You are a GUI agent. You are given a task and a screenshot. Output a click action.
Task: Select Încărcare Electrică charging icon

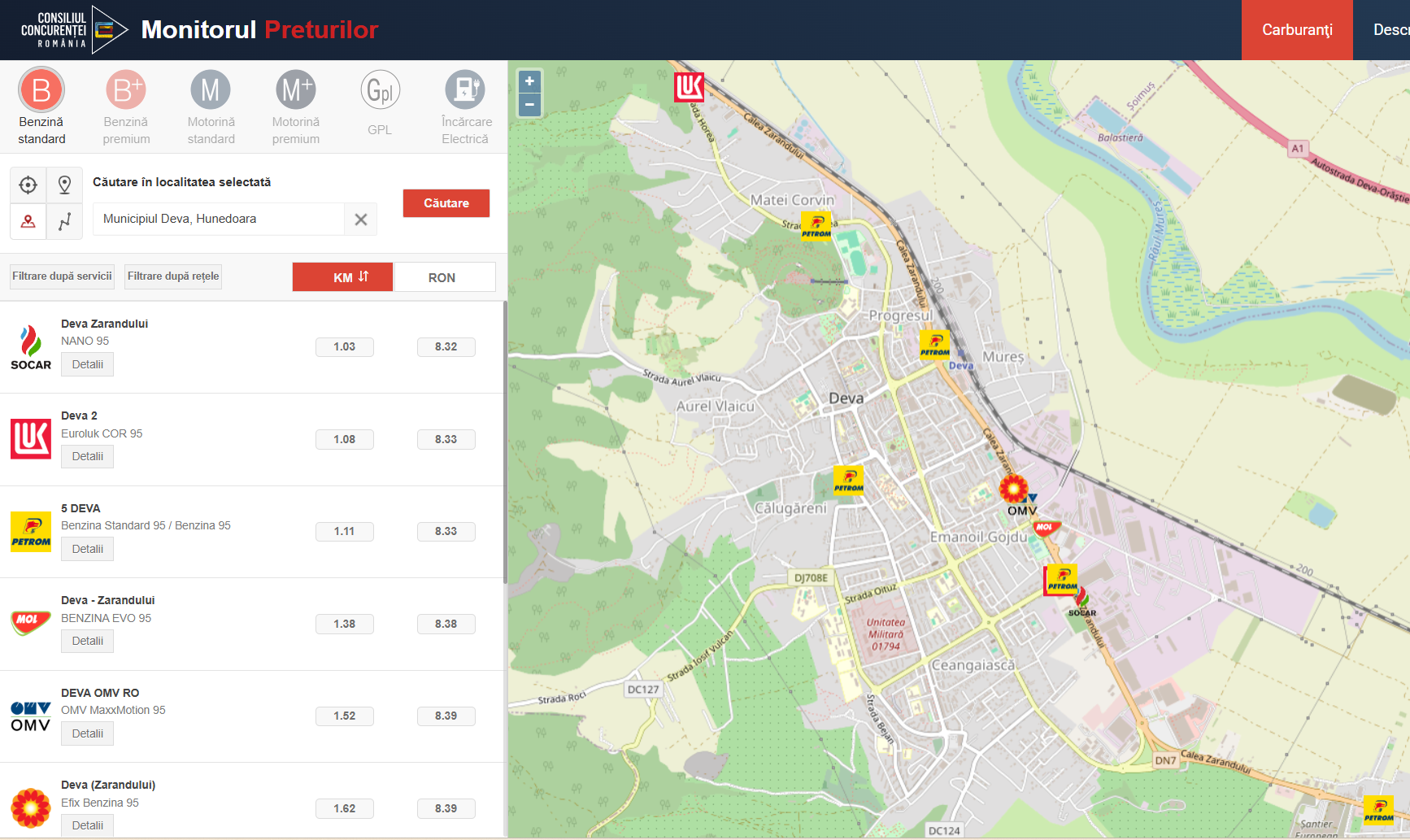coord(465,90)
